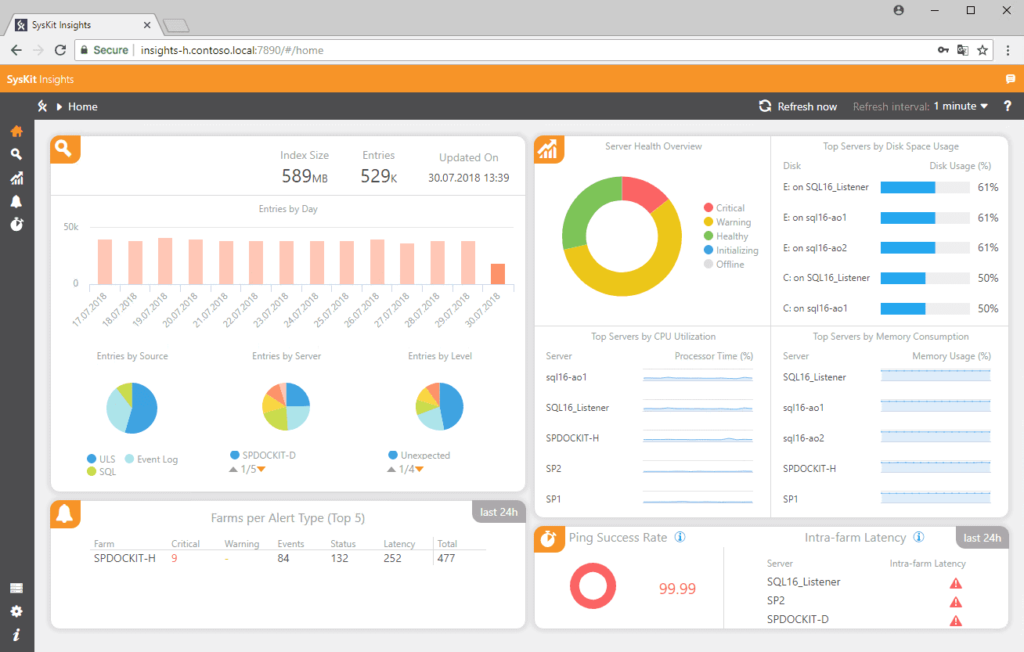Open a new browser tab
Image resolution: width=1024 pixels, height=652 pixels.
click(176, 25)
